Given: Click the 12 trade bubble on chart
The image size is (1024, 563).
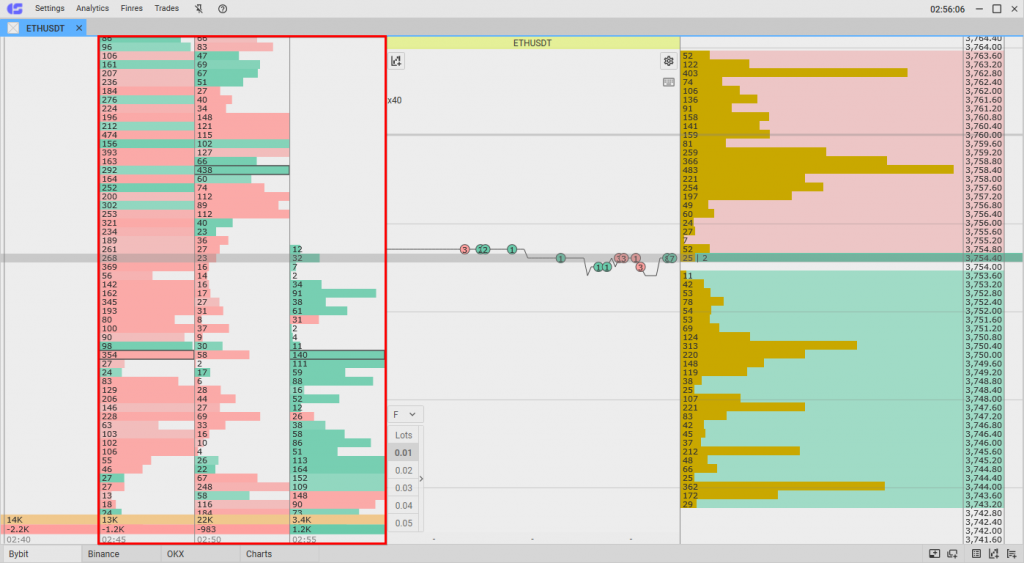Looking at the screenshot, I should point(483,249).
